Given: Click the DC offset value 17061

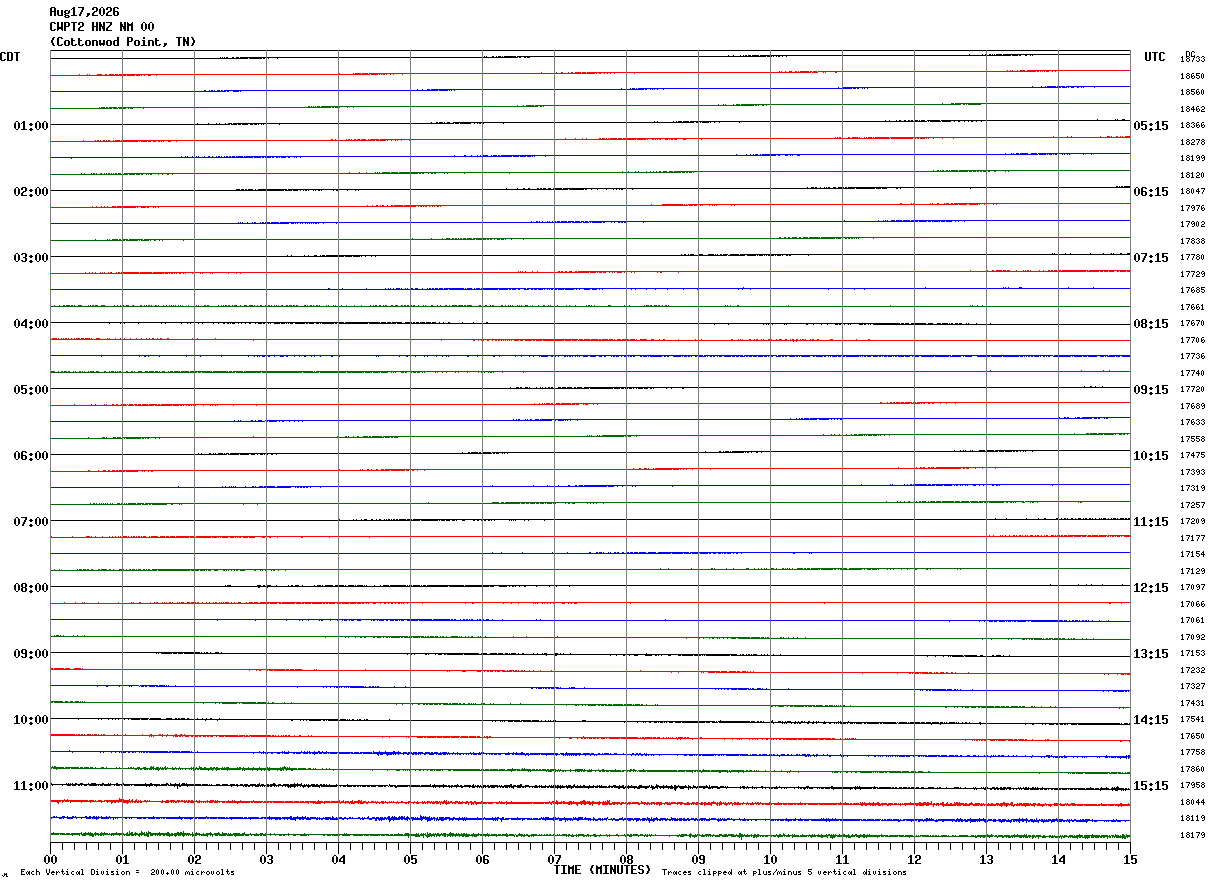Looking at the screenshot, I should point(1192,621).
